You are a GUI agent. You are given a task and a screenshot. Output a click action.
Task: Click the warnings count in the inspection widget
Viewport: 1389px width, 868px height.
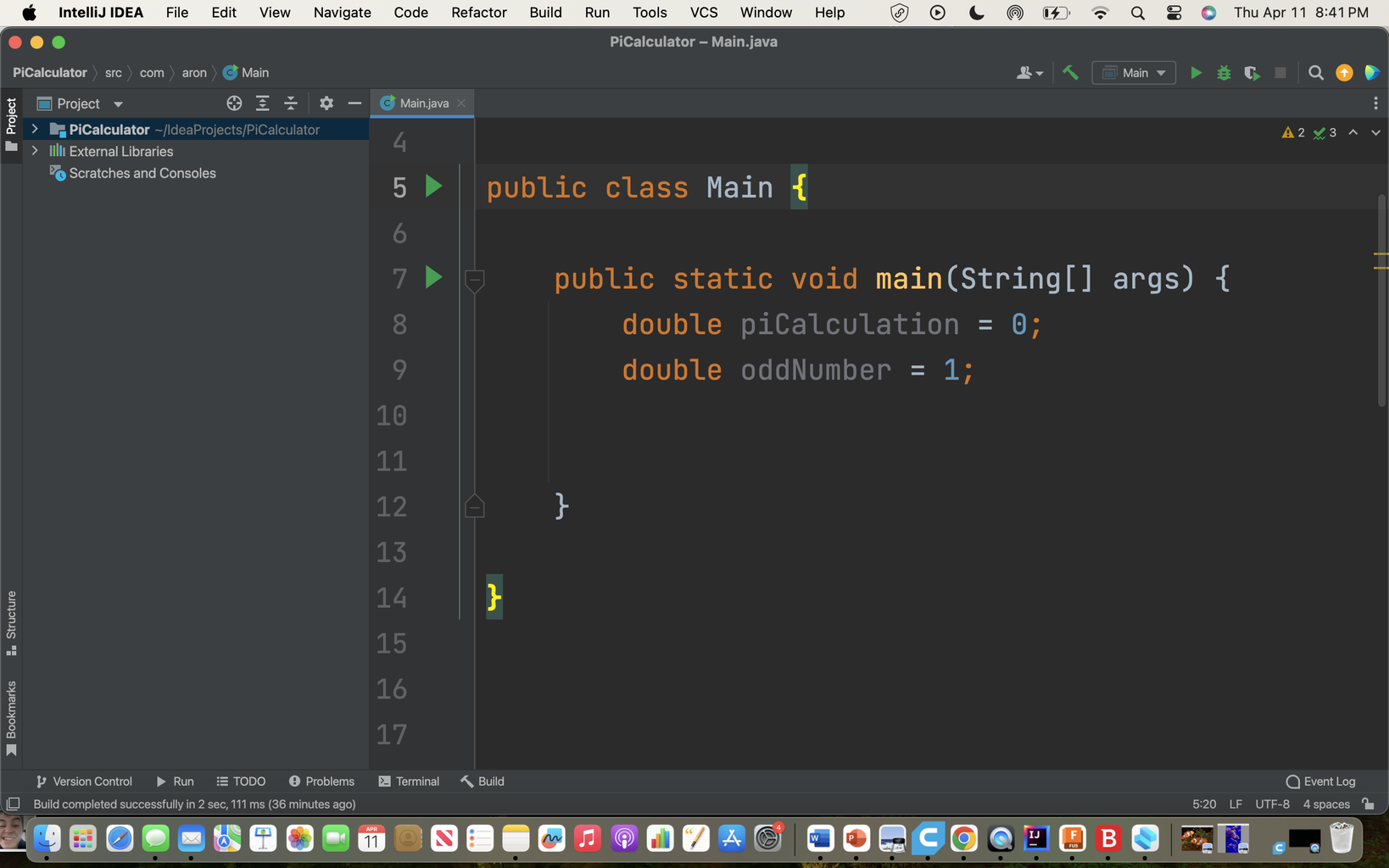[x=1292, y=132]
